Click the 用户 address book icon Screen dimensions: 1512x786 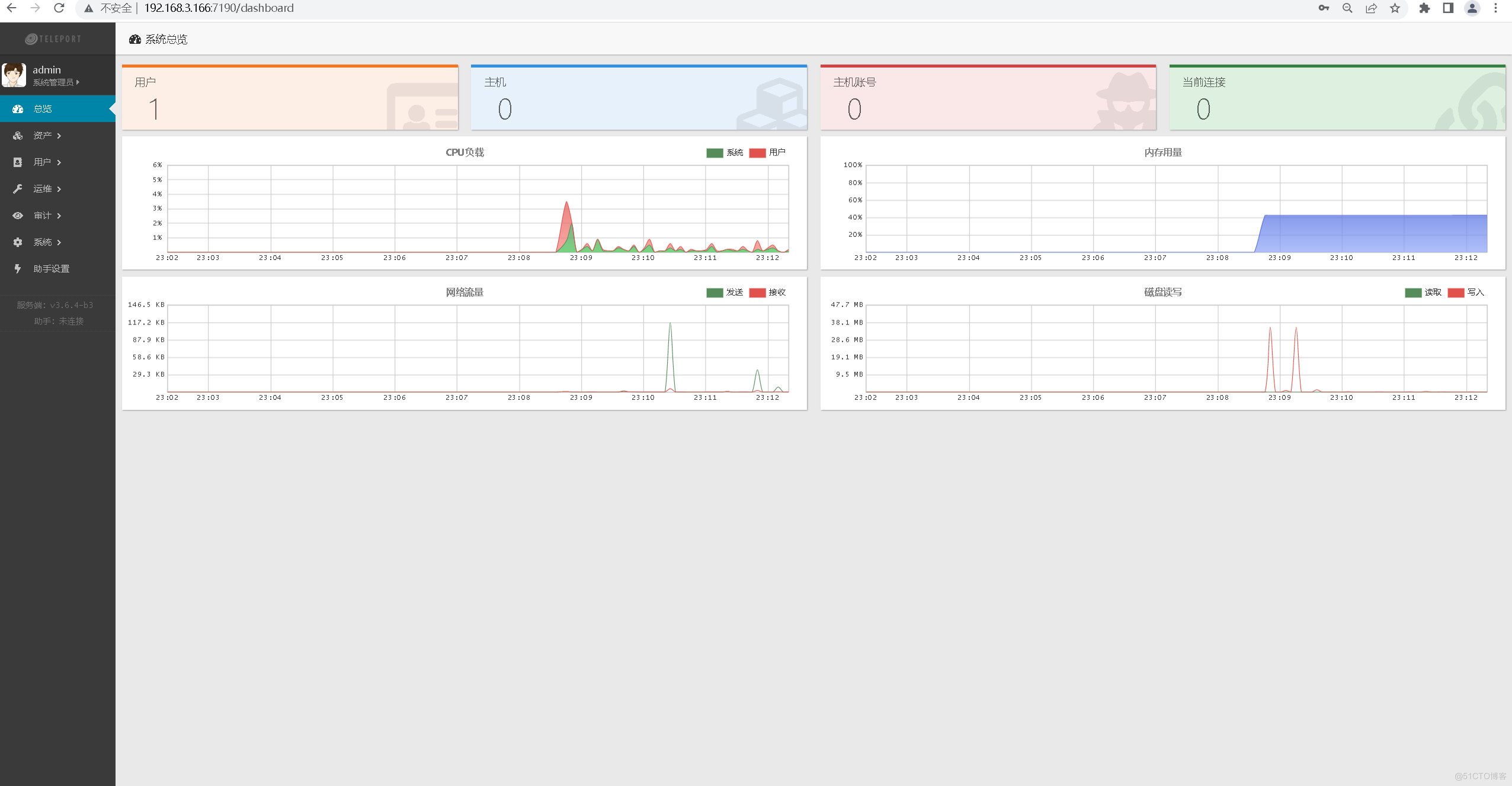[18, 162]
